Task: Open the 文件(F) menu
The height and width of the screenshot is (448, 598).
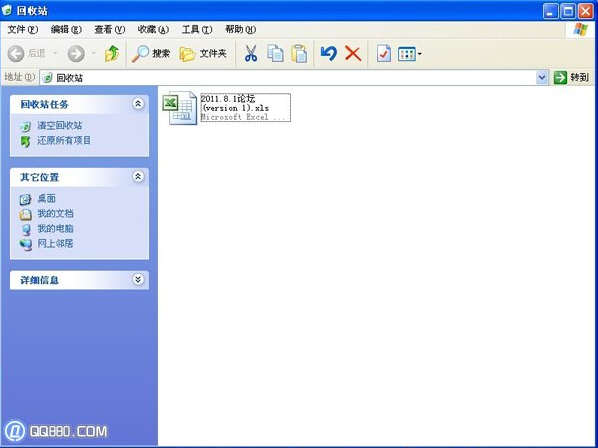Action: [23, 29]
